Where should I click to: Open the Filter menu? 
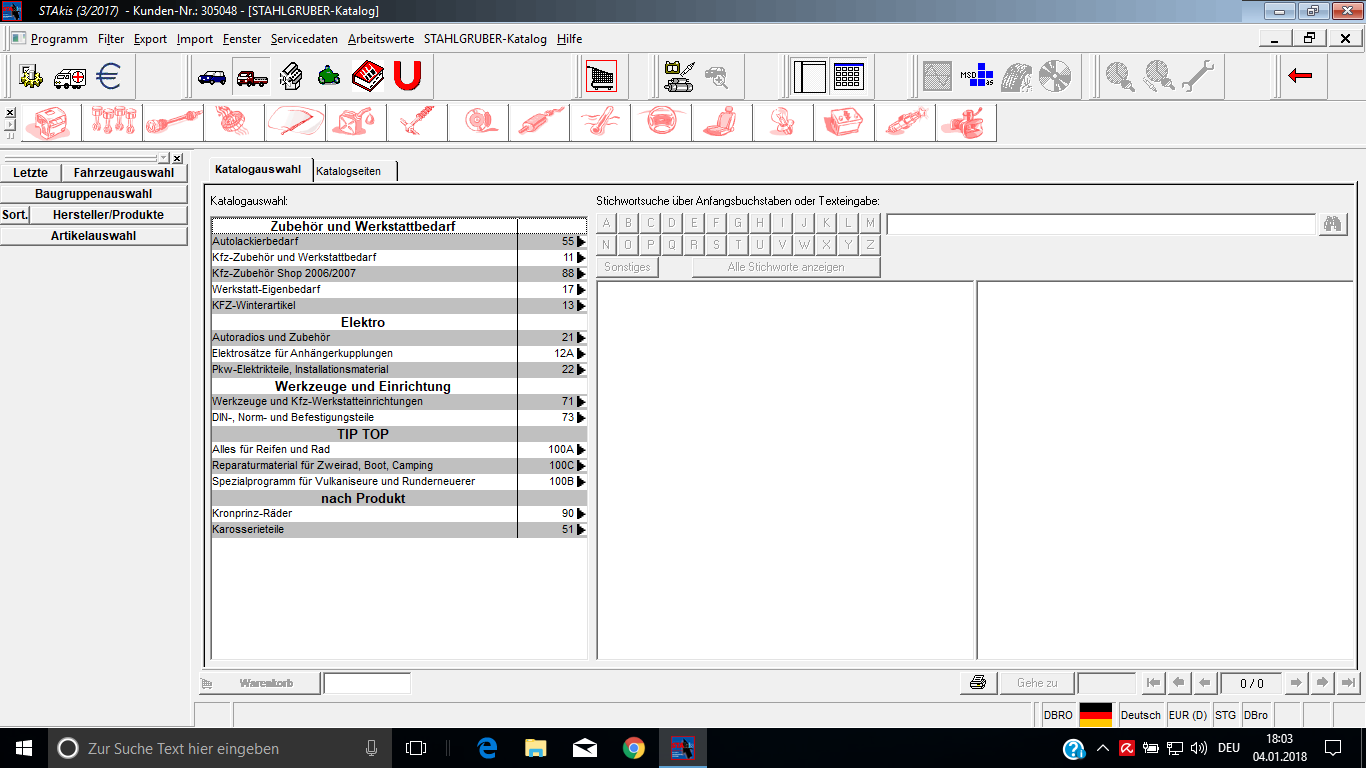tap(111, 39)
